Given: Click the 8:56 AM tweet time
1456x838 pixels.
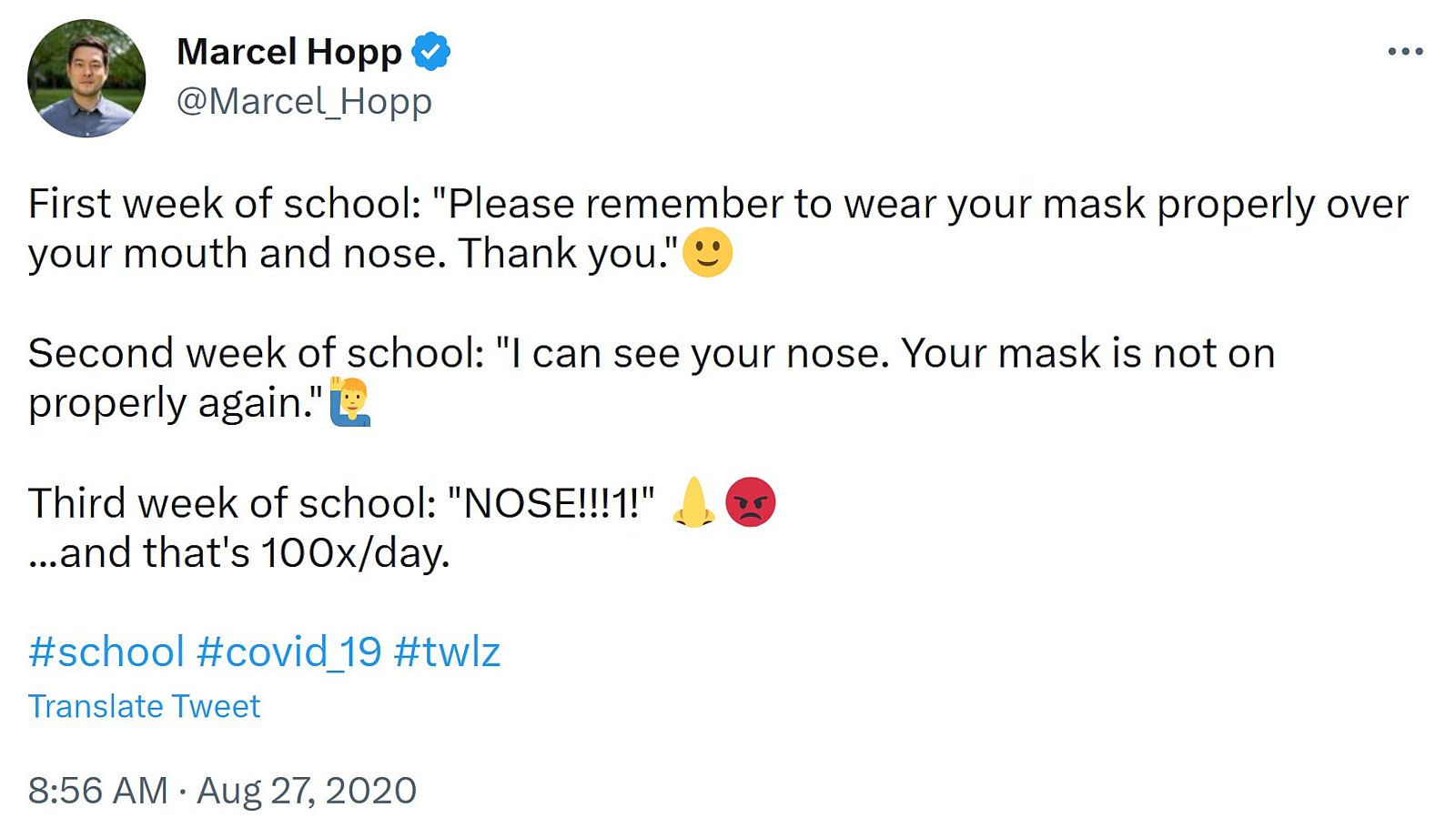Looking at the screenshot, I should [97, 790].
